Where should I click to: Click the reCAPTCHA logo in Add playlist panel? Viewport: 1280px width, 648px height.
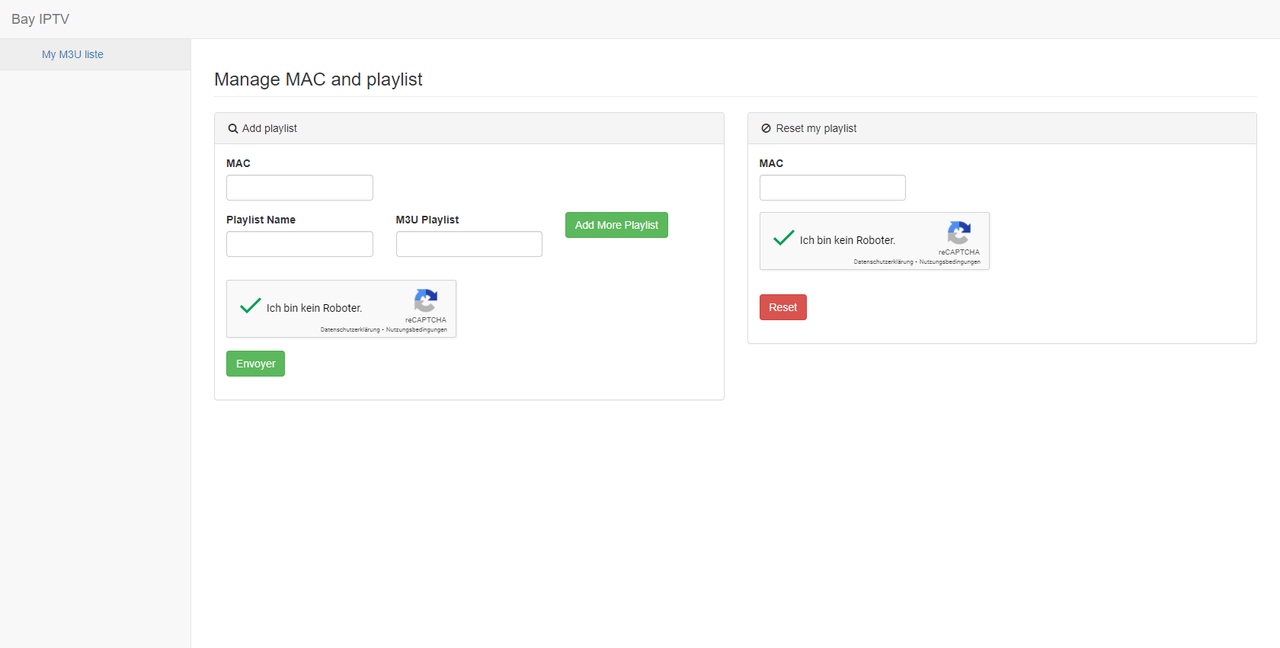[426, 301]
